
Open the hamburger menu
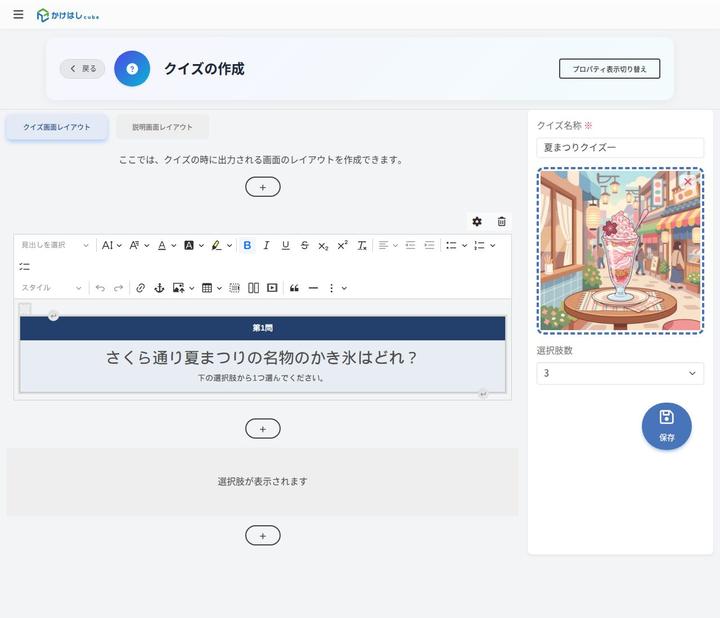click(x=18, y=15)
